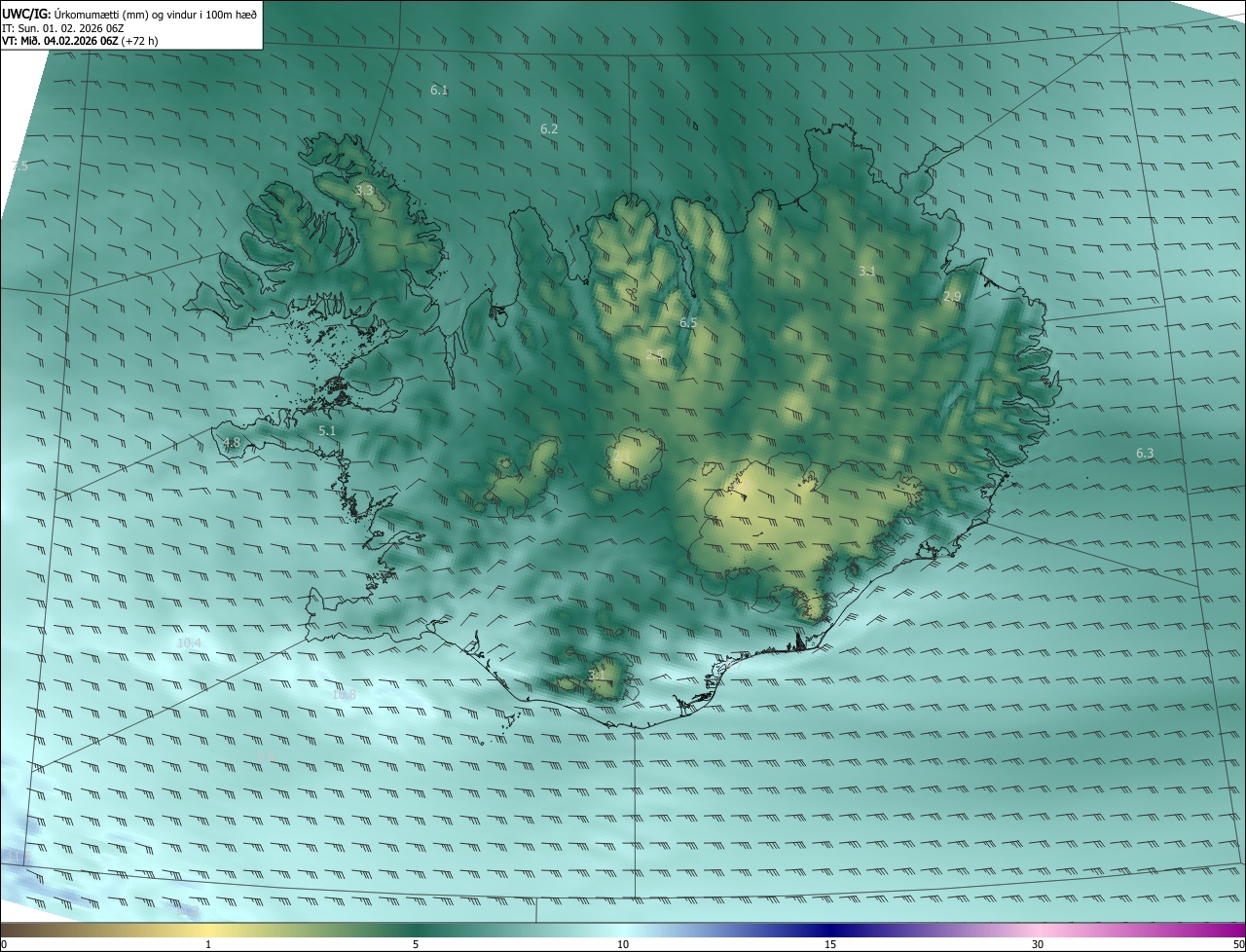Click the 6.1 value north of Iceland
1246x952 pixels.
click(439, 91)
